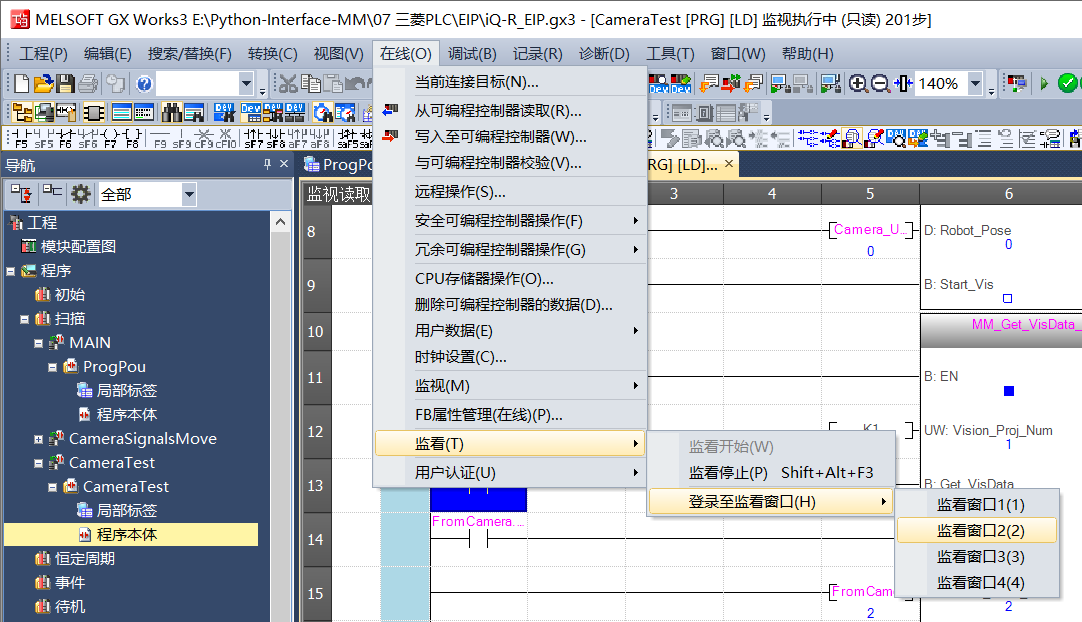1082x622 pixels.
Task: Close the CameraTest editor tab
Action: coord(729,164)
